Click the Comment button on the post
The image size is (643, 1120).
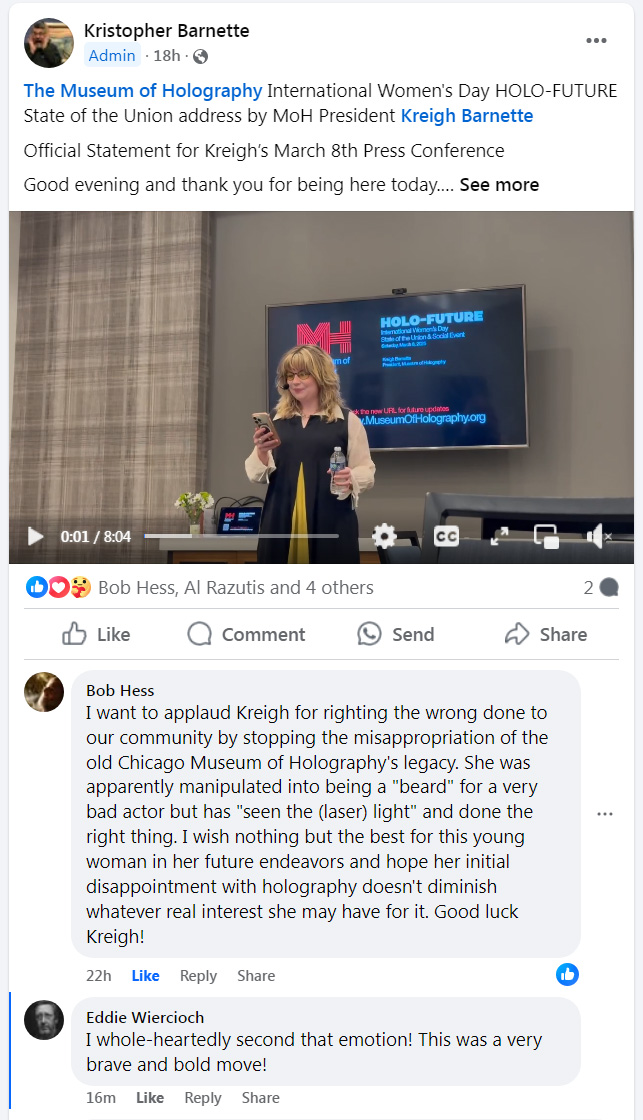[246, 634]
